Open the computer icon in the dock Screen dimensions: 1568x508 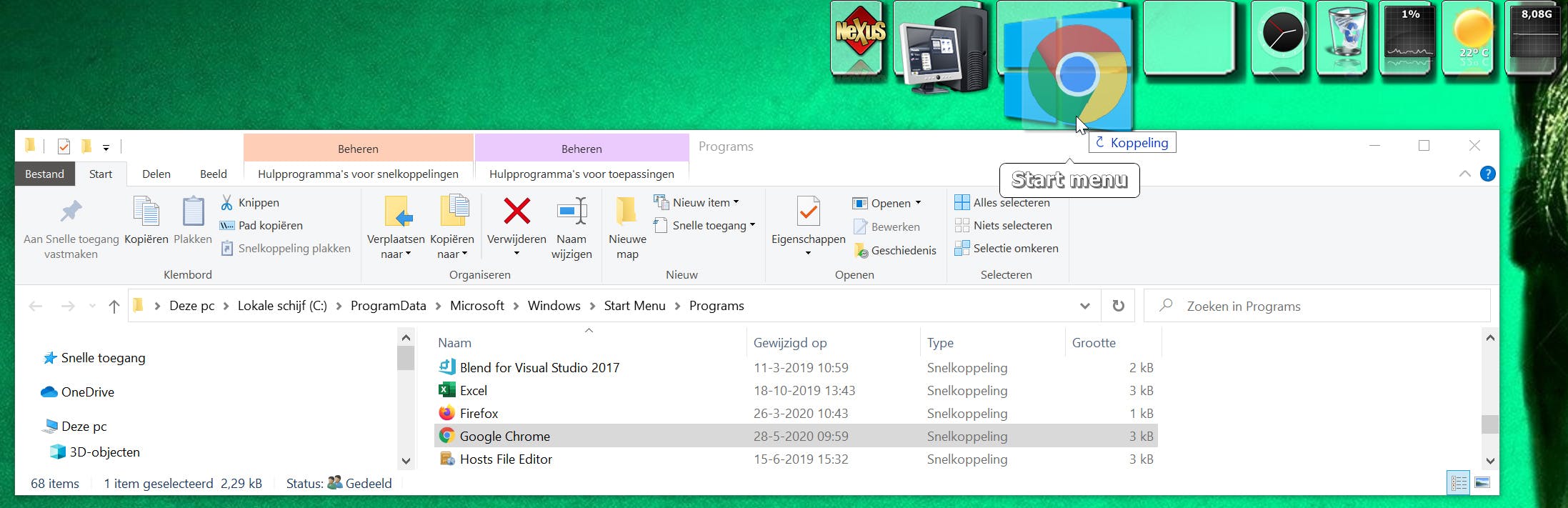point(943,50)
